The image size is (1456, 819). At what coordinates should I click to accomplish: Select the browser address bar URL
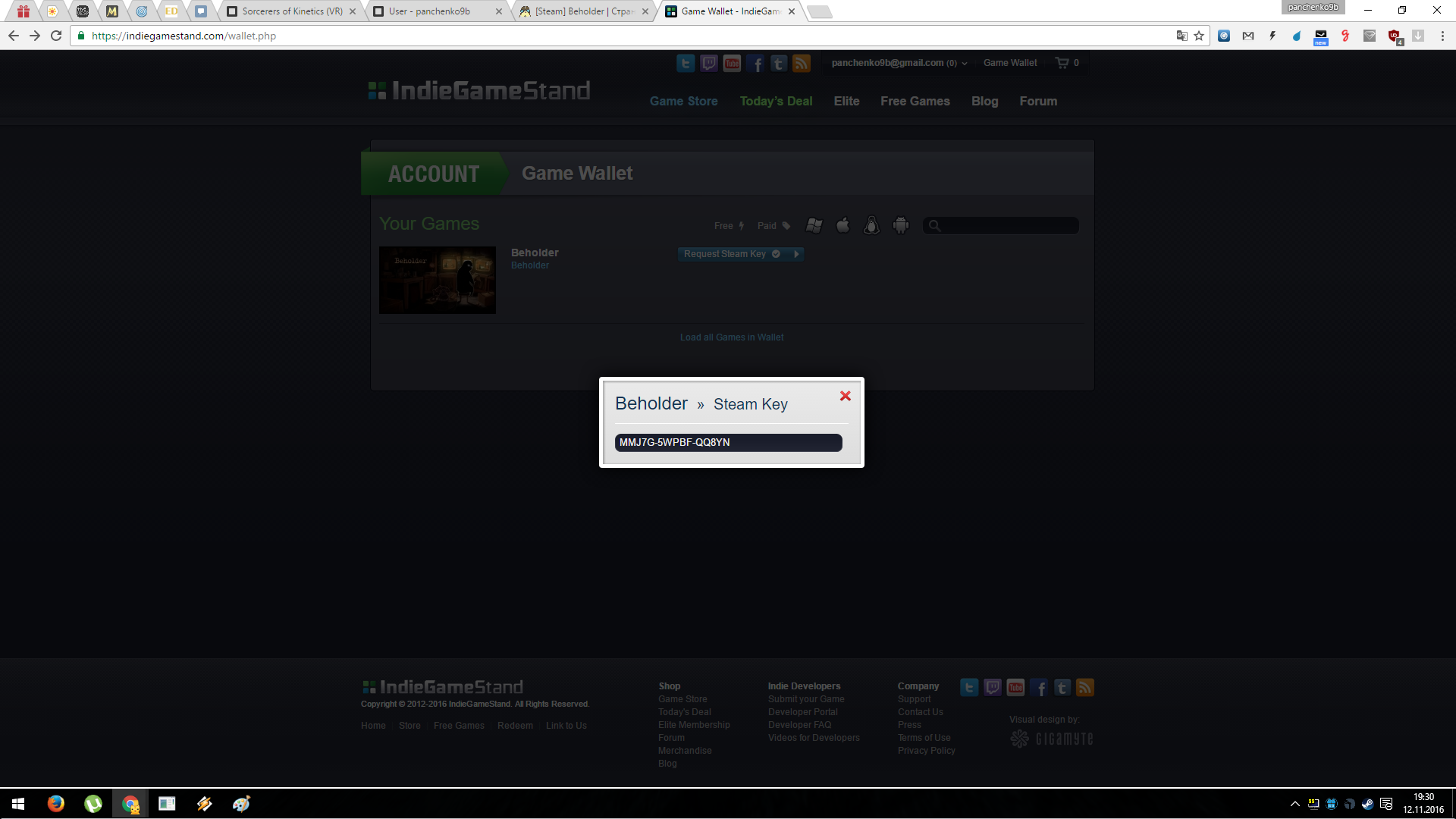[x=184, y=36]
